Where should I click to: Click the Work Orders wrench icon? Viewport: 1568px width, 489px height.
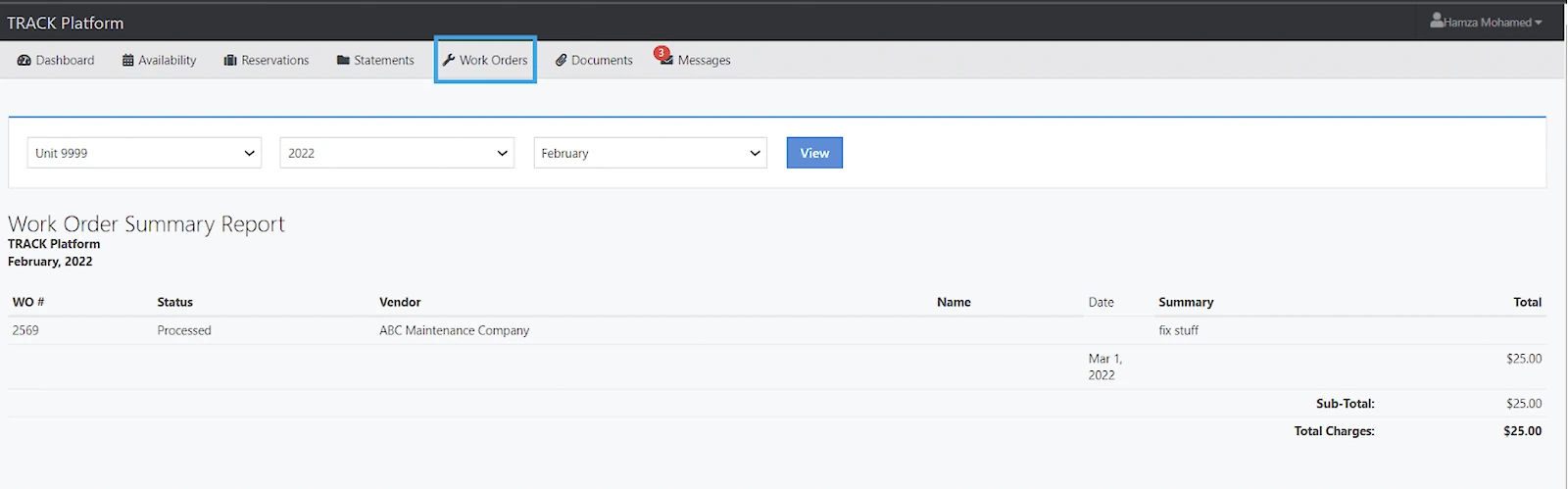pyautogui.click(x=449, y=61)
